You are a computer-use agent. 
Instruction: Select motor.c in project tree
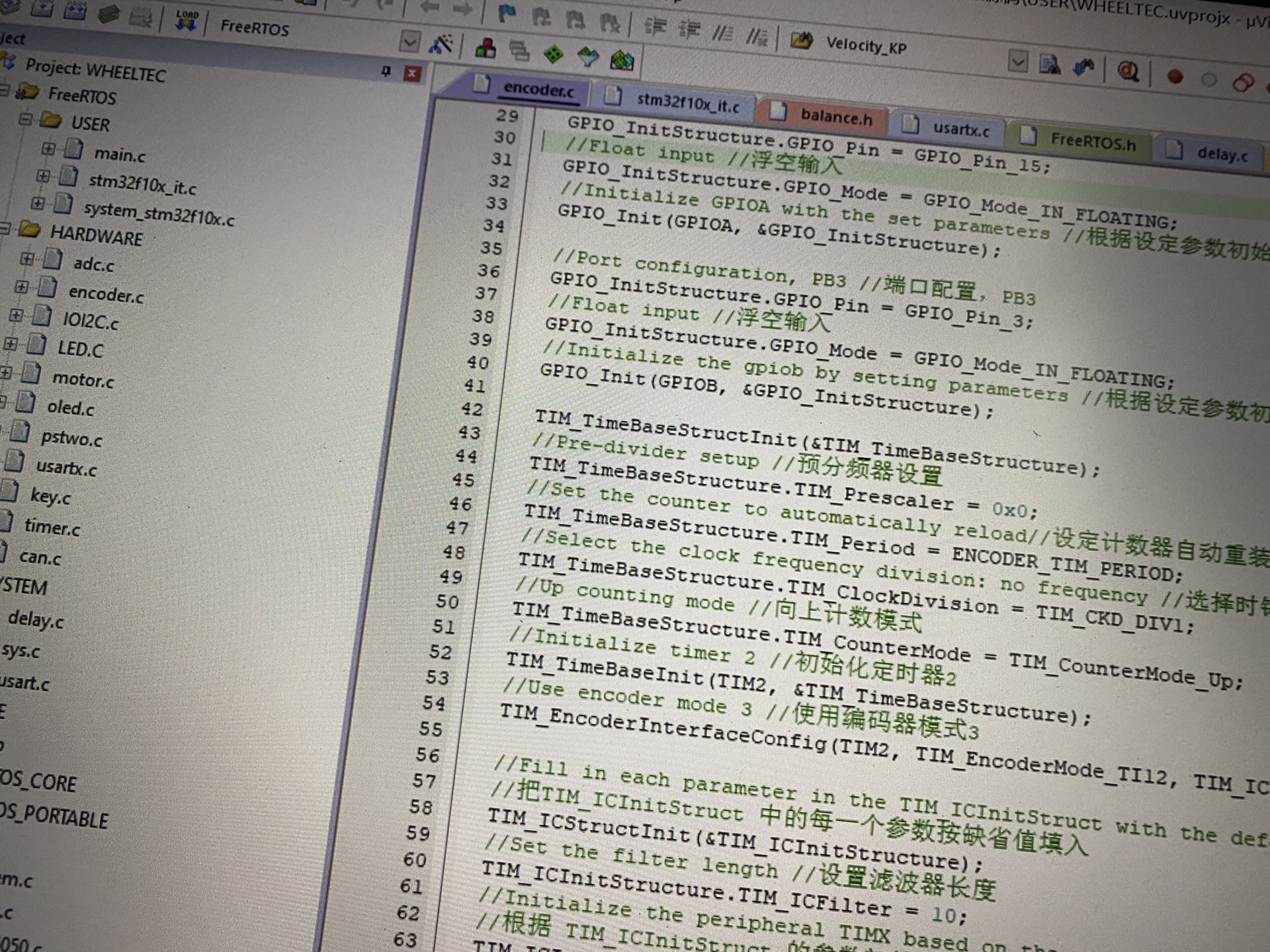click(x=83, y=379)
